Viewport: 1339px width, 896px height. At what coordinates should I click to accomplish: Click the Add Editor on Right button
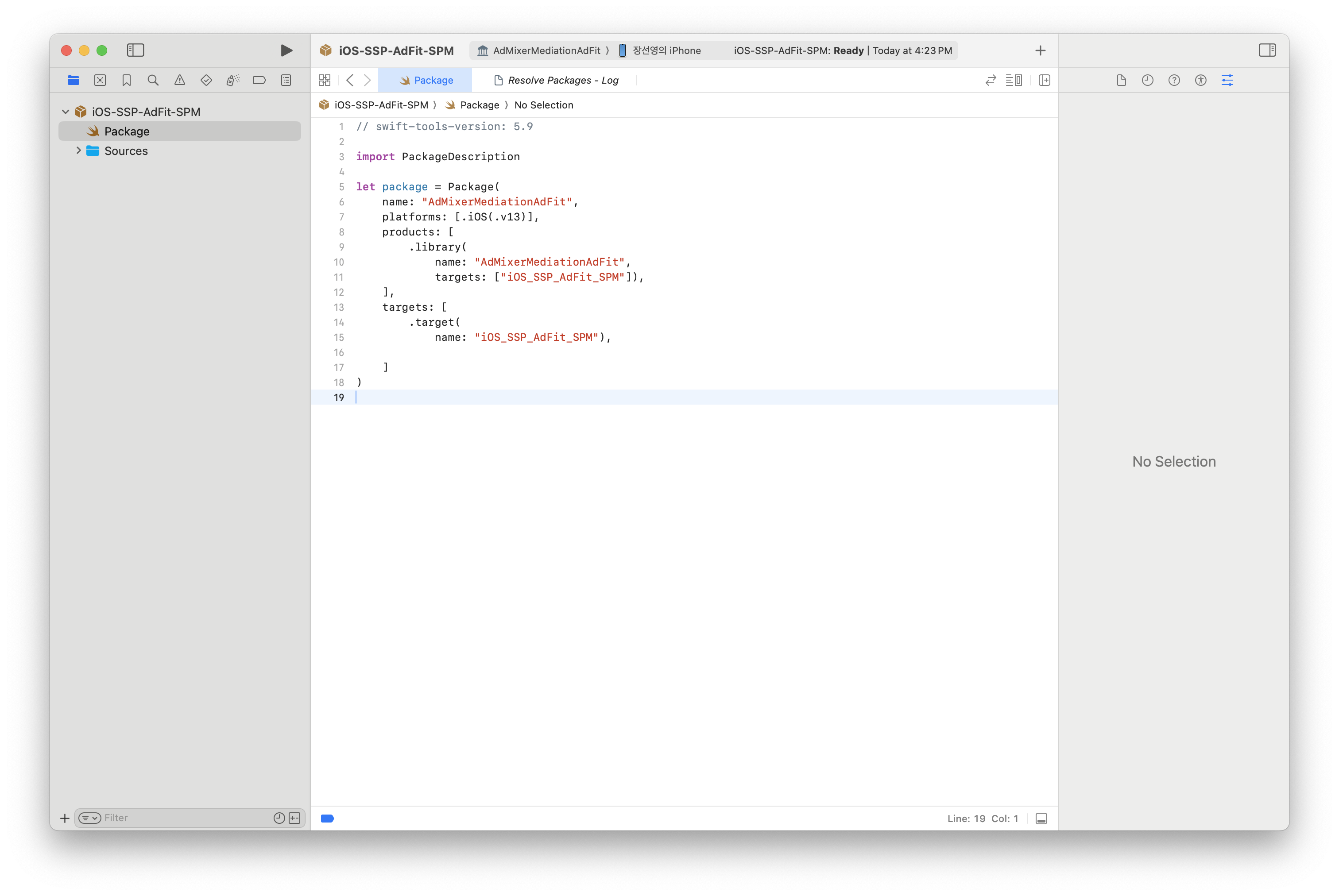pos(1044,81)
